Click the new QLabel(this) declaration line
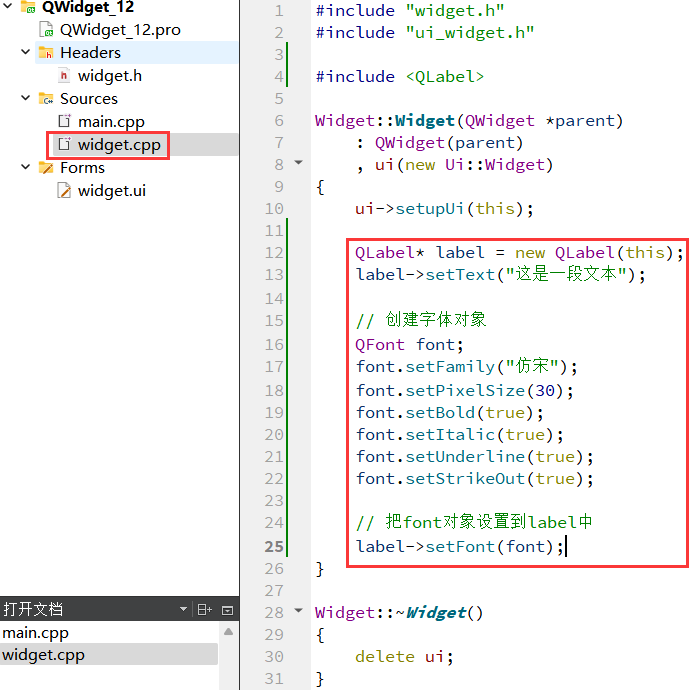Screen dimensions: 694x690 pos(520,253)
